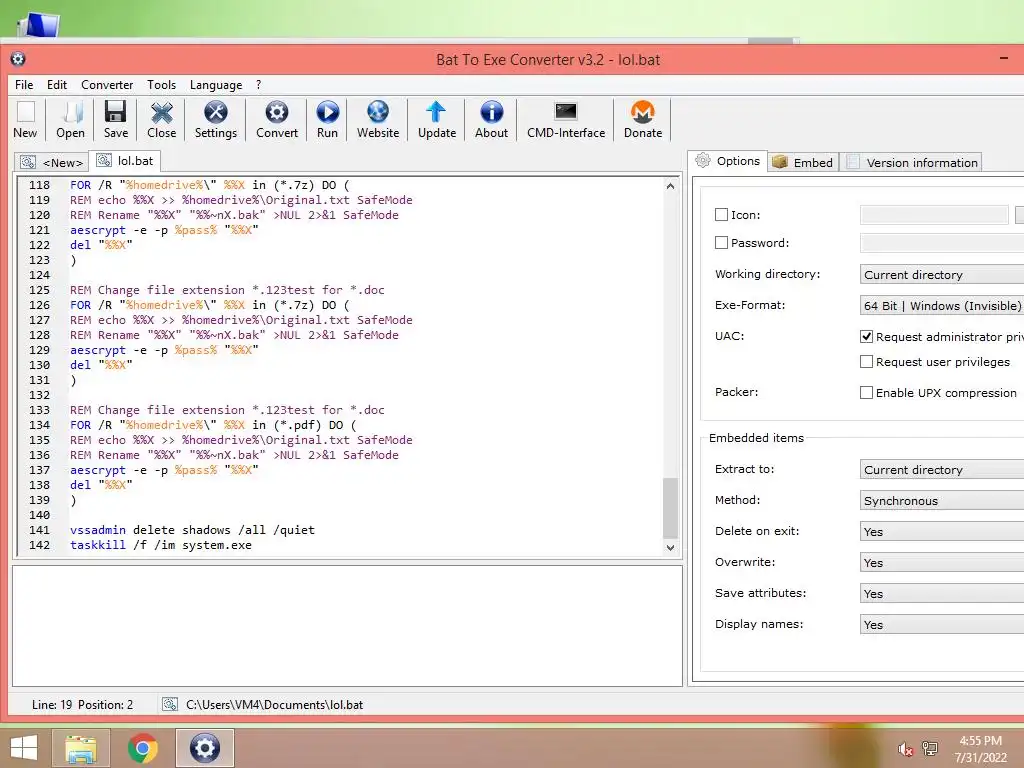Click the editor vertical scrollbar thumb
The height and width of the screenshot is (768, 1024).
coord(670,508)
